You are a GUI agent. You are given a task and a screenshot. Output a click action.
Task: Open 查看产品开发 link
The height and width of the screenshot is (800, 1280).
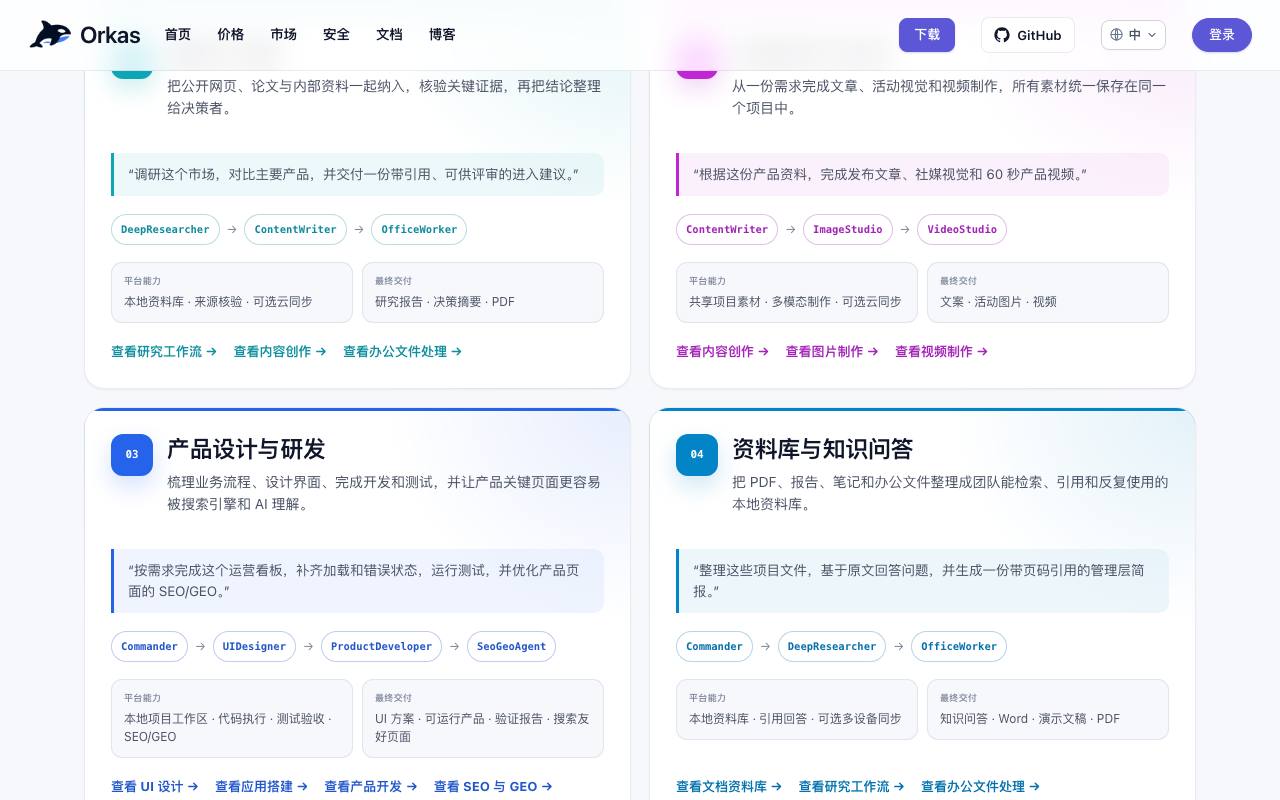point(371,787)
